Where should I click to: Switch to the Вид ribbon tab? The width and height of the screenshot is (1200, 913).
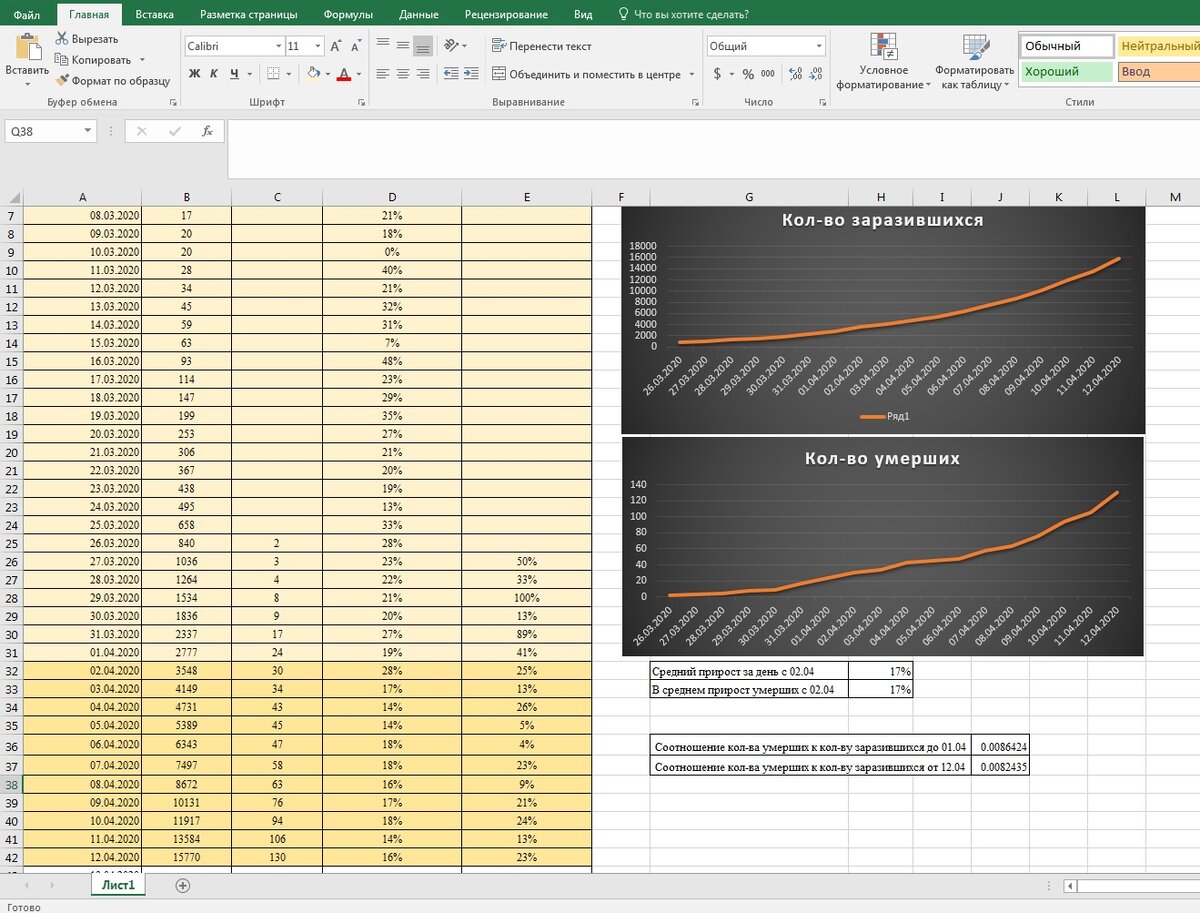coord(583,14)
